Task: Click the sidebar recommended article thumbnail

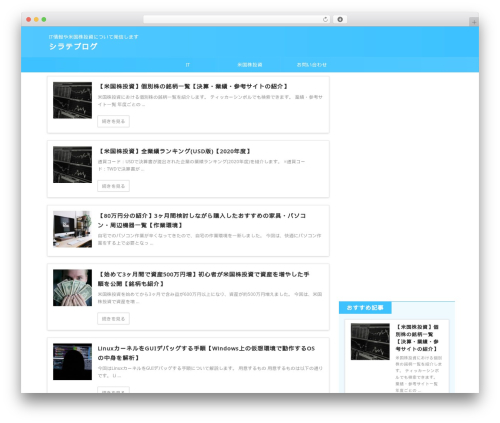Action: coord(370,342)
